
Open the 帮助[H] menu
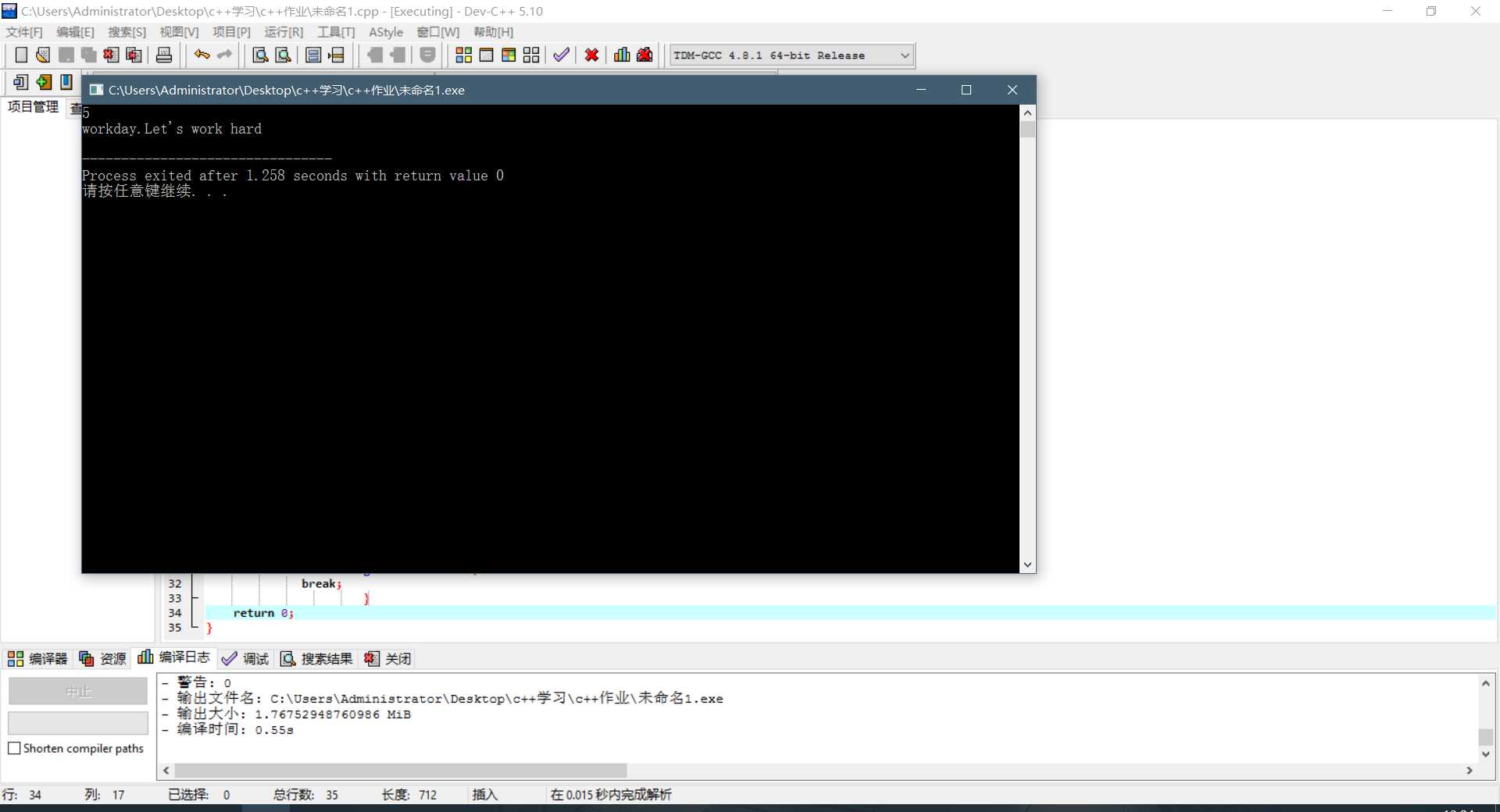click(x=493, y=32)
